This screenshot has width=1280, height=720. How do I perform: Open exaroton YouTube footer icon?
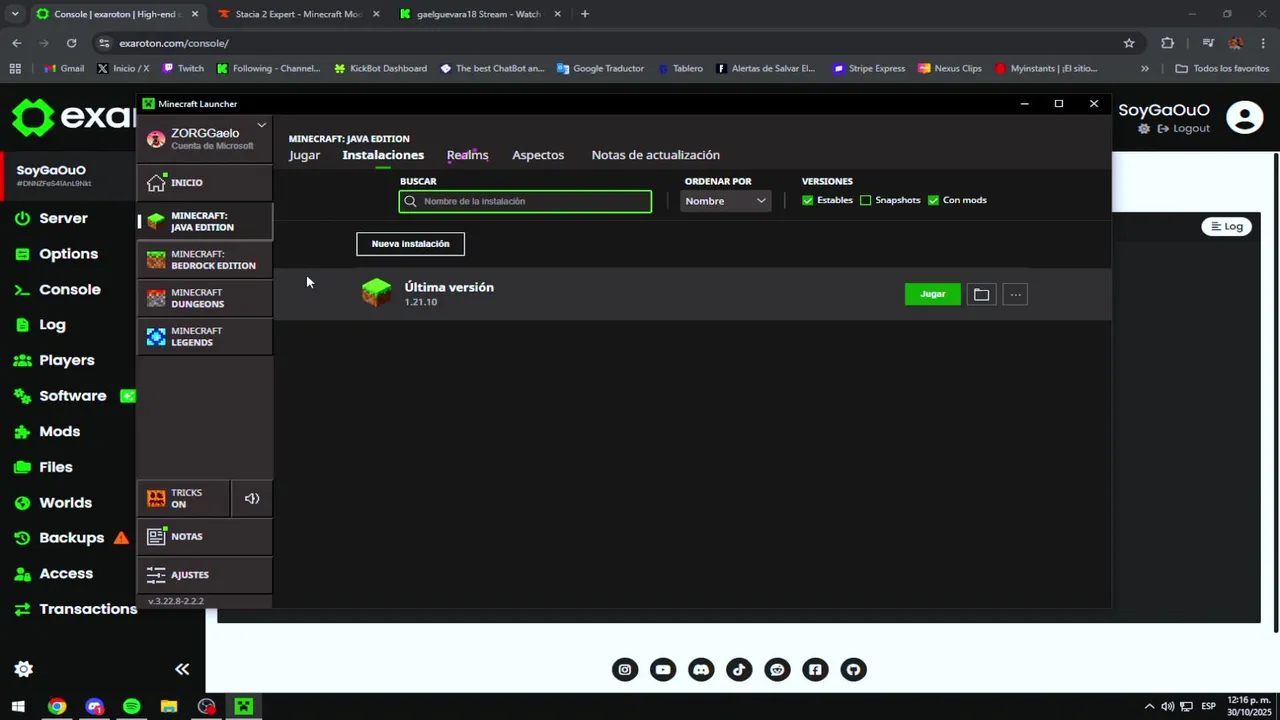[663, 670]
